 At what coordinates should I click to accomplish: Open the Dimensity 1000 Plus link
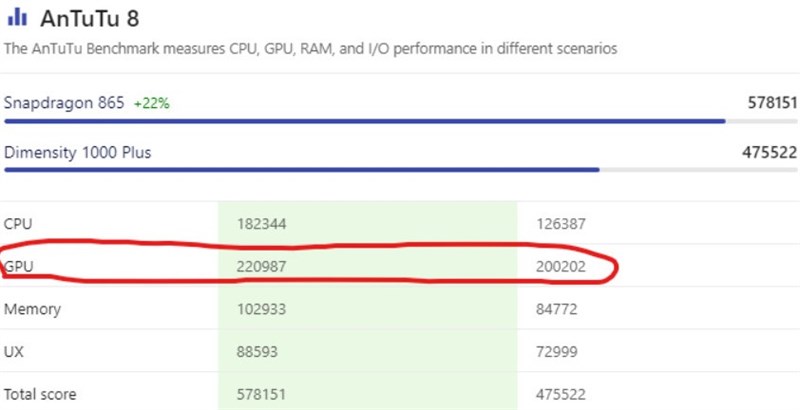tap(78, 152)
